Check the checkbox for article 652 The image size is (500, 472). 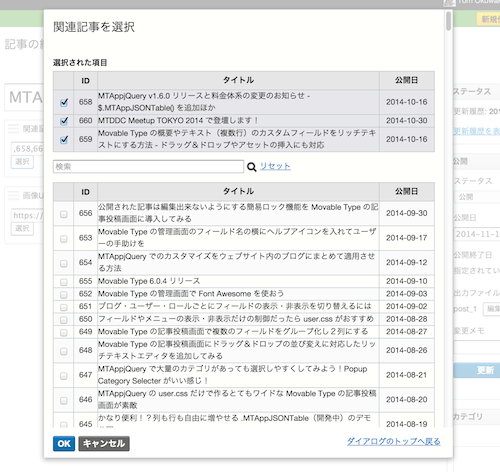pyautogui.click(x=64, y=295)
